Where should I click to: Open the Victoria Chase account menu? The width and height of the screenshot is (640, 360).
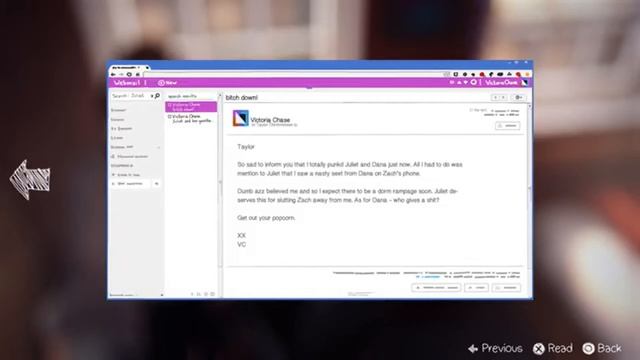[501, 83]
